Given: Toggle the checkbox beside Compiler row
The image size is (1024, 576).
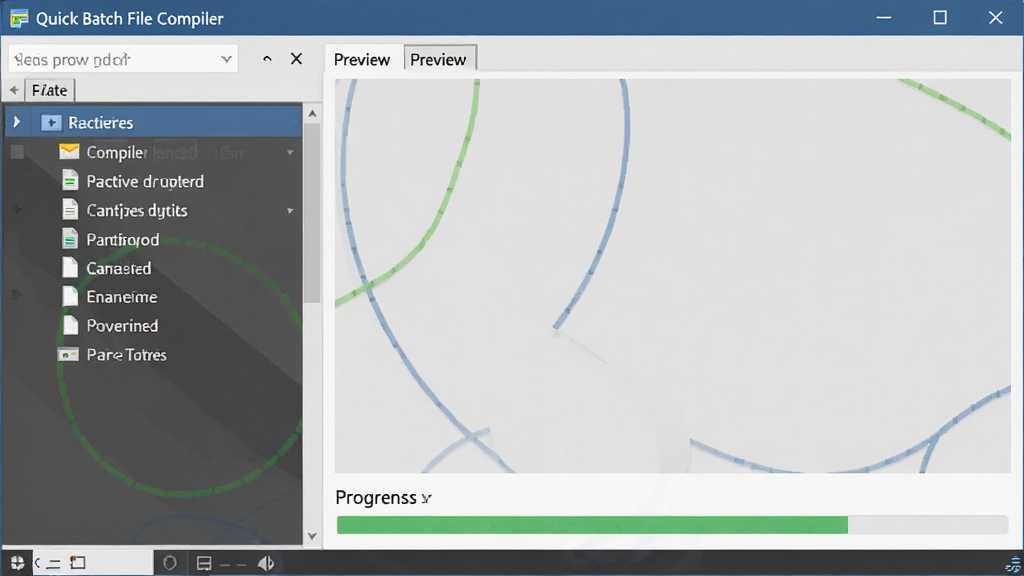Looking at the screenshot, I should point(18,152).
